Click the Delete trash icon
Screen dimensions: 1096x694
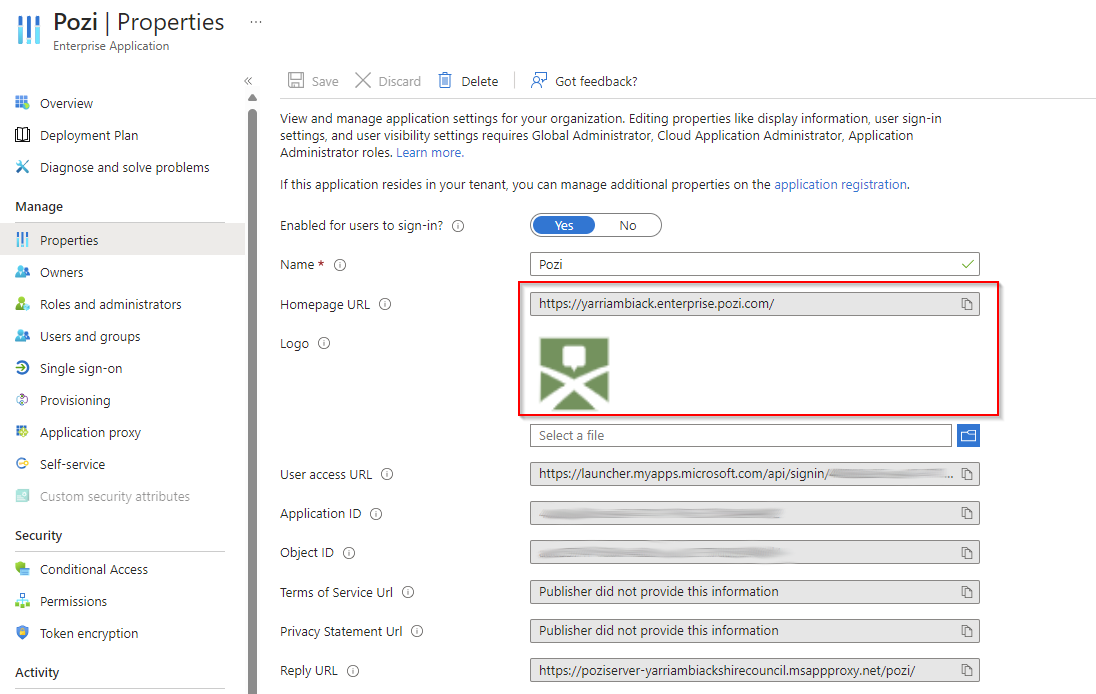[445, 81]
